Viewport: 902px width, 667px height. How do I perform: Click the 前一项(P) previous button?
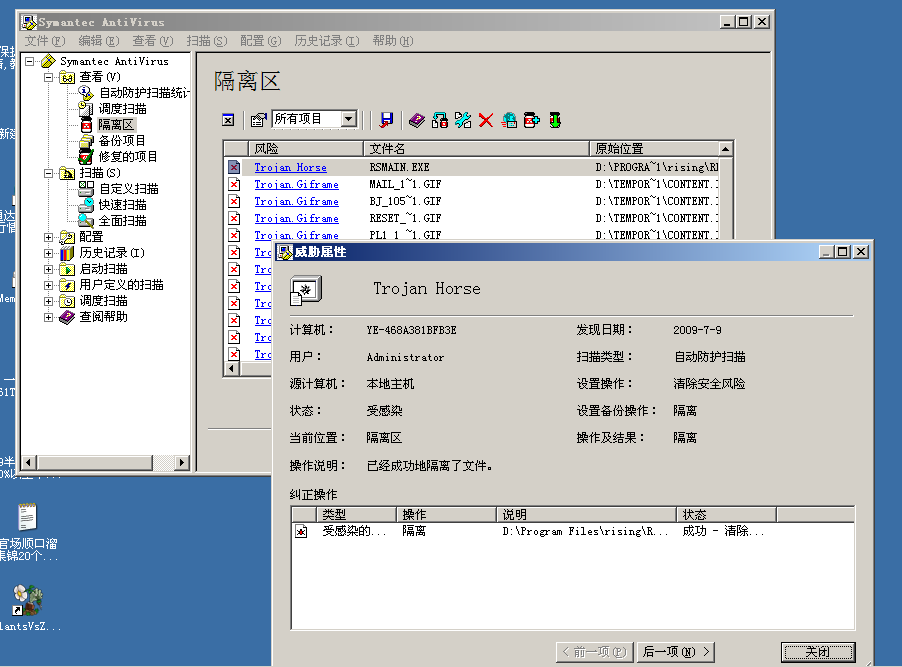[x=594, y=652]
